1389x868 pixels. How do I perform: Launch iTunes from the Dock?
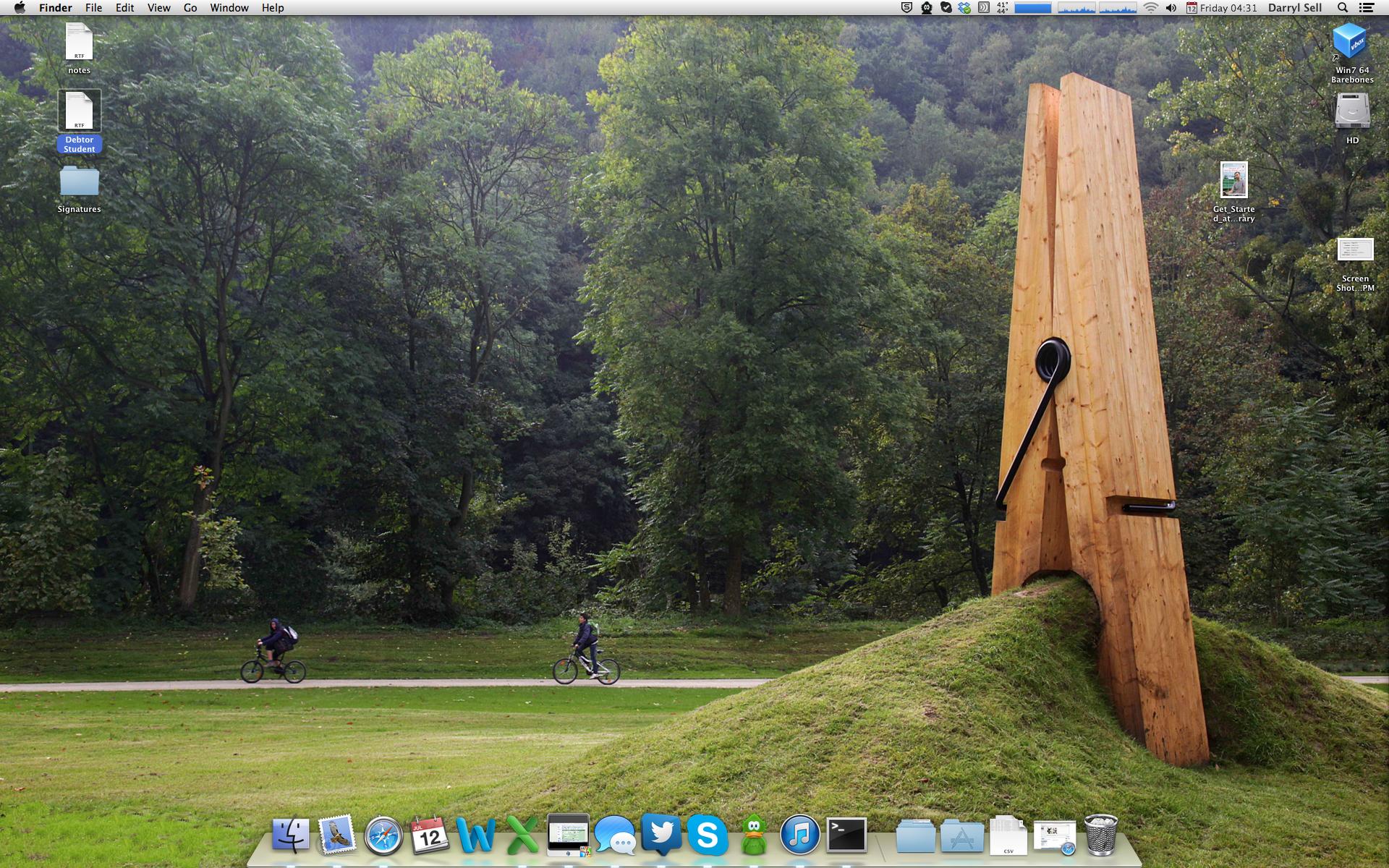pos(799,835)
